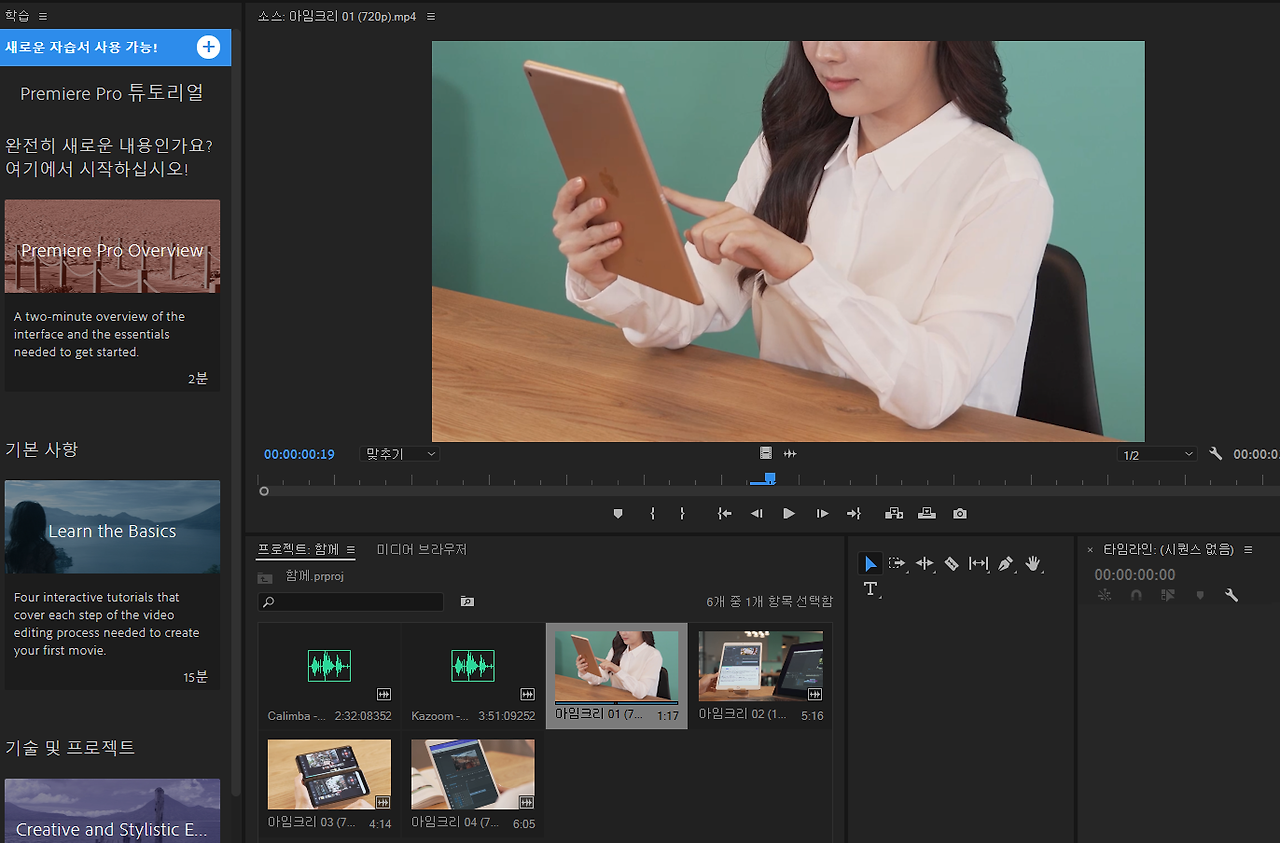The width and height of the screenshot is (1280, 843).
Task: Select the Track Select Forward tool
Action: click(x=897, y=564)
